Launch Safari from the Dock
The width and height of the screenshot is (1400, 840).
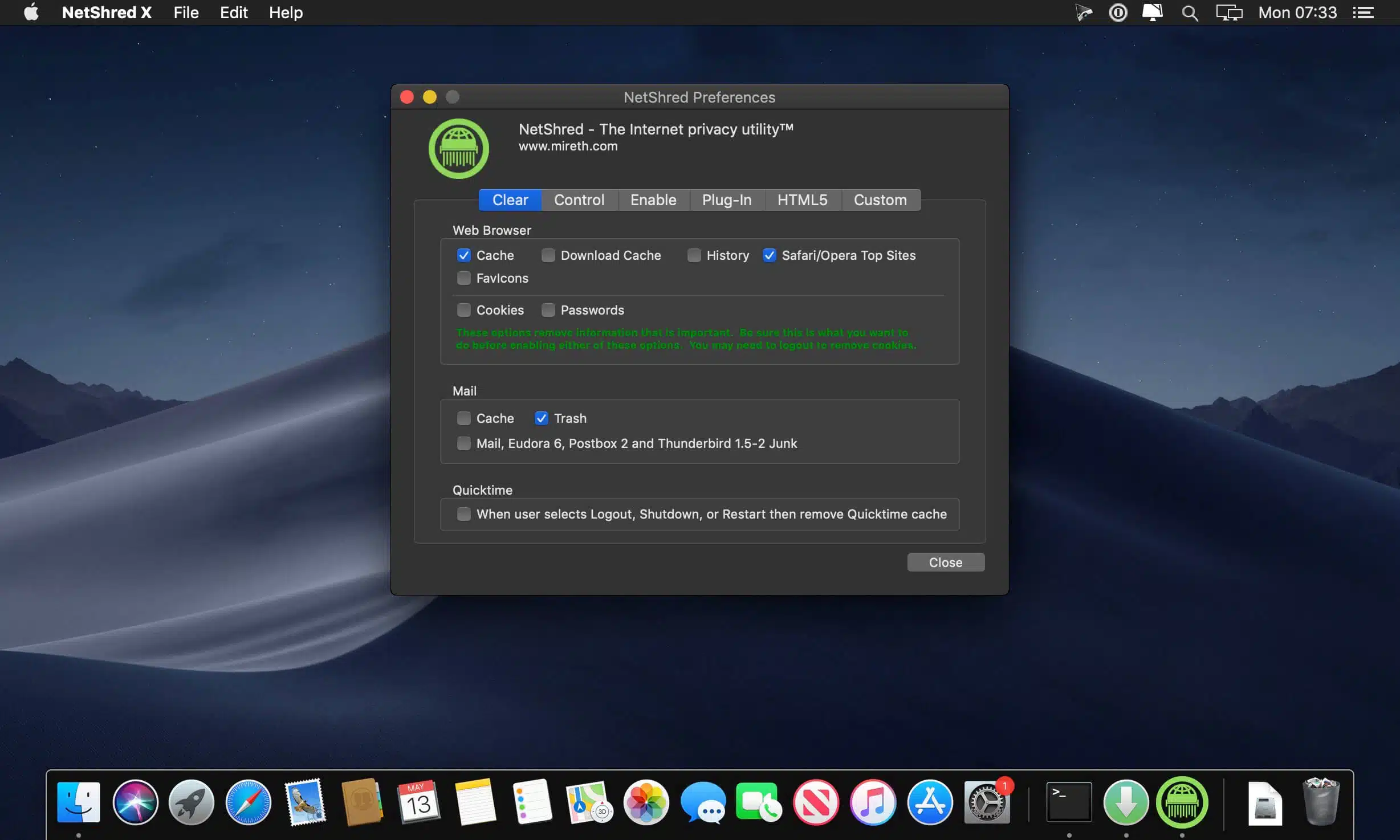pos(248,802)
